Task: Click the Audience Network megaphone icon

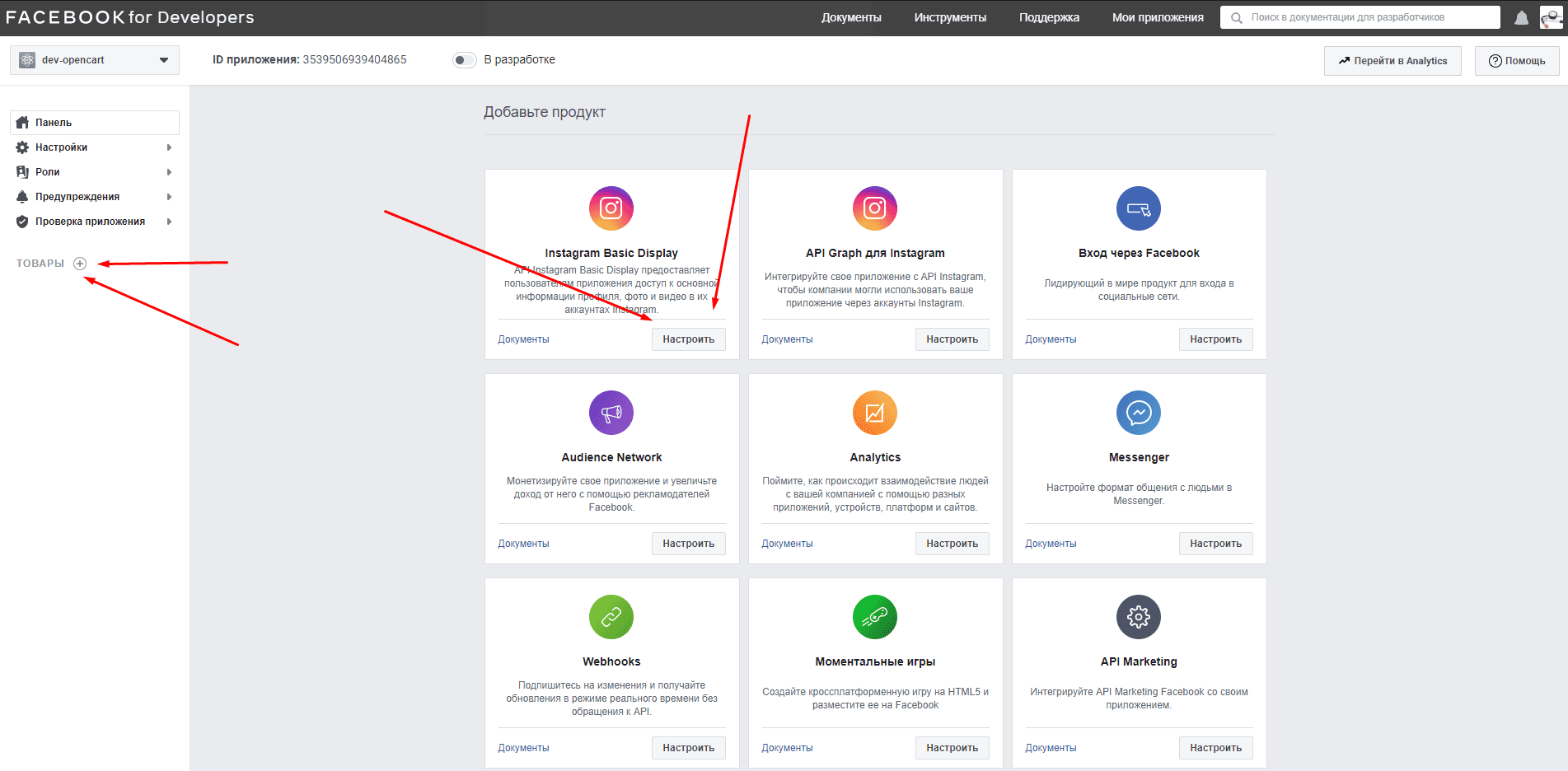Action: (611, 413)
